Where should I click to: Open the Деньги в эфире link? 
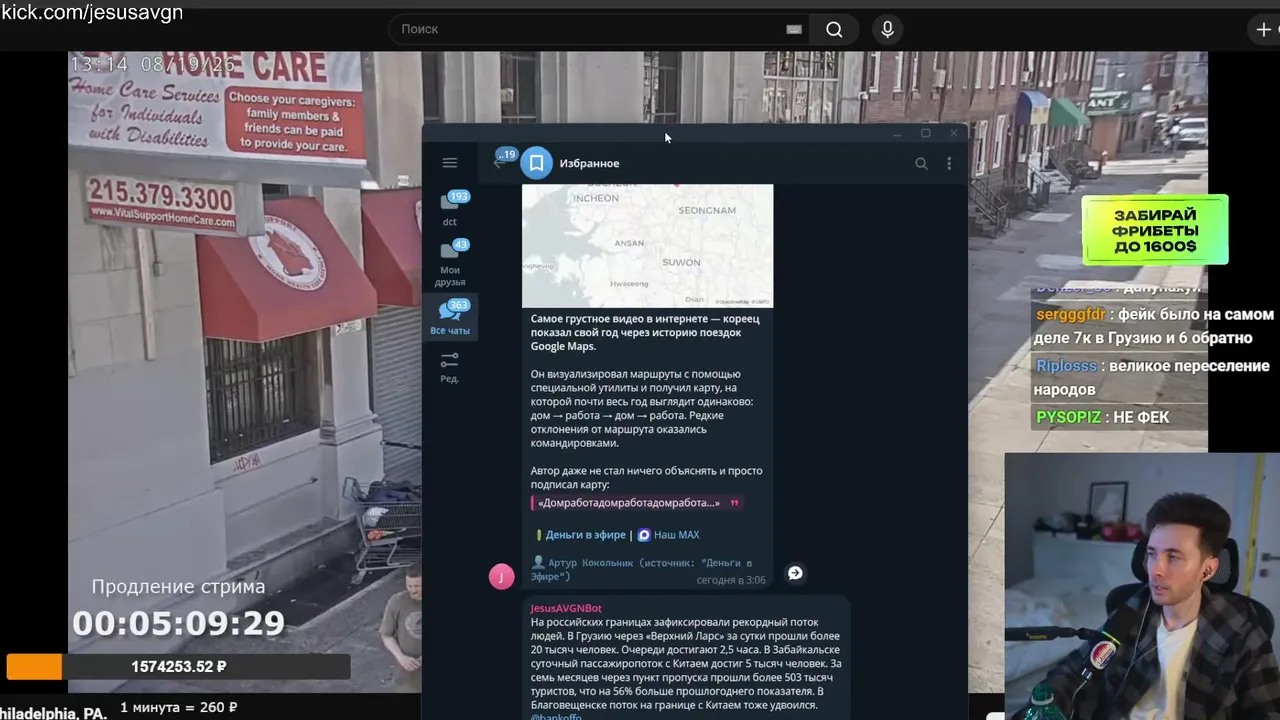click(x=585, y=535)
